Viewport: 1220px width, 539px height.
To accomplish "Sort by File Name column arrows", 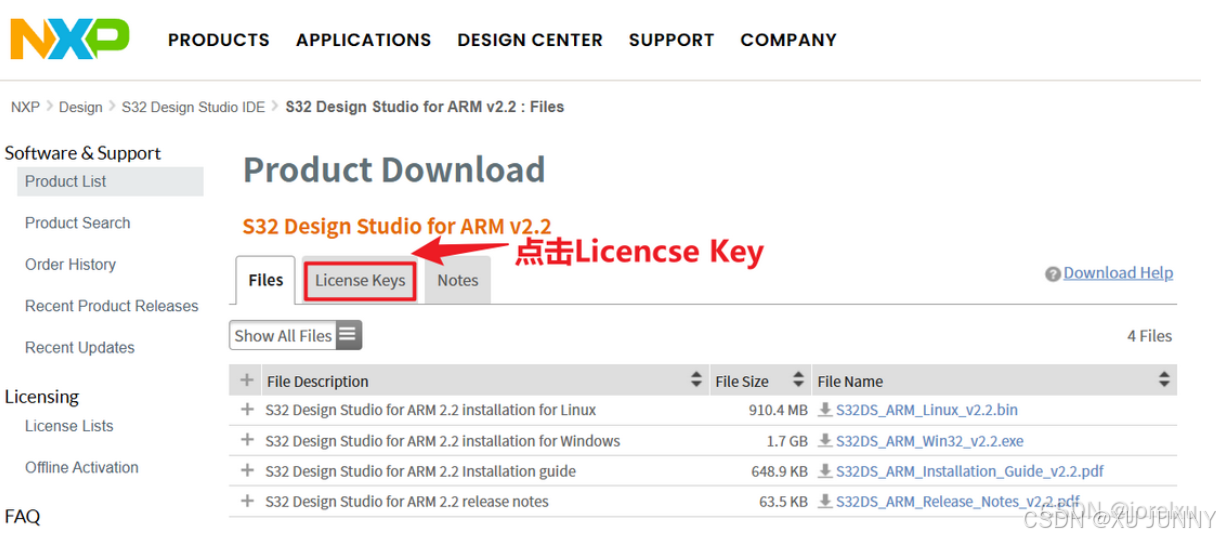I will click(1164, 380).
